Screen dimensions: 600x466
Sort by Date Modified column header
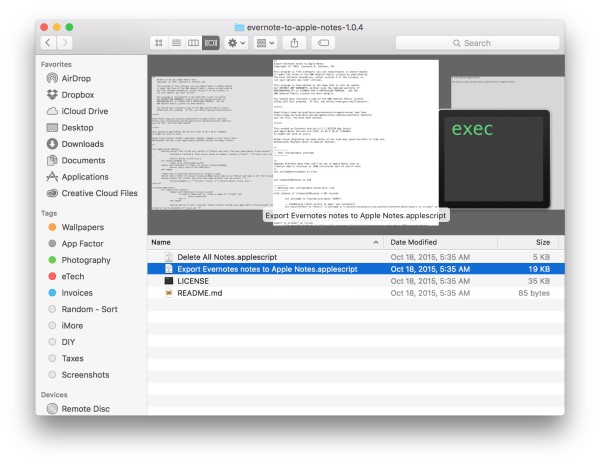(x=414, y=243)
